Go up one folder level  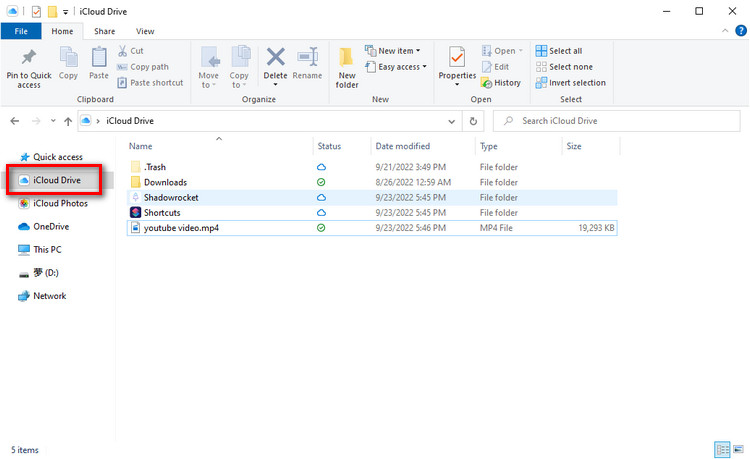(x=68, y=121)
